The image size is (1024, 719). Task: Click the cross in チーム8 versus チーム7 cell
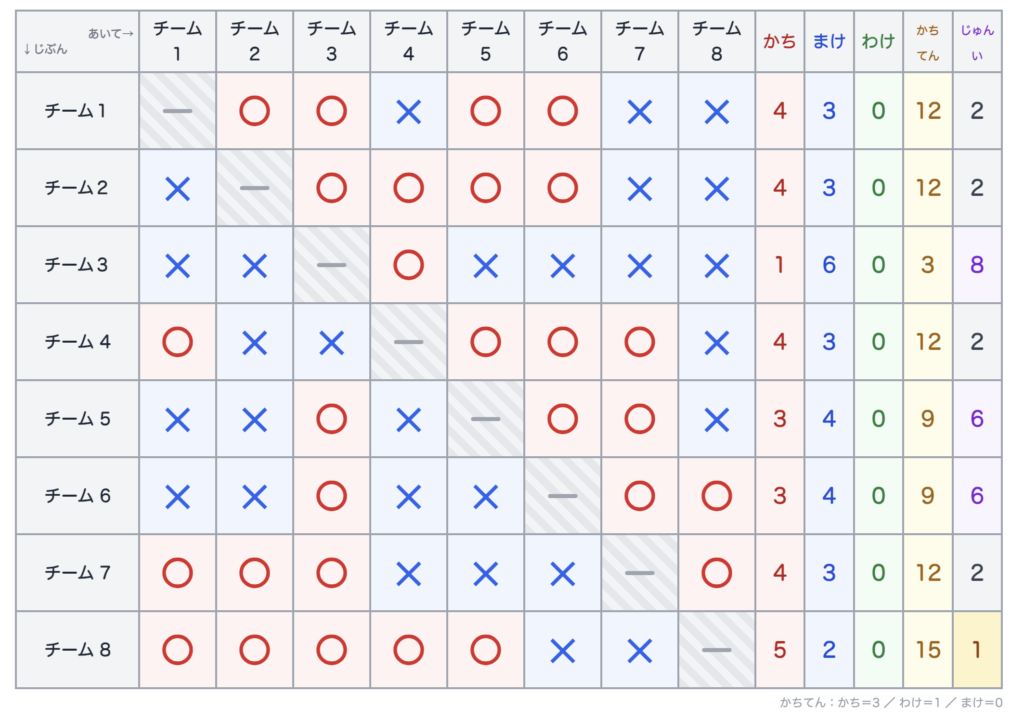pyautogui.click(x=639, y=650)
